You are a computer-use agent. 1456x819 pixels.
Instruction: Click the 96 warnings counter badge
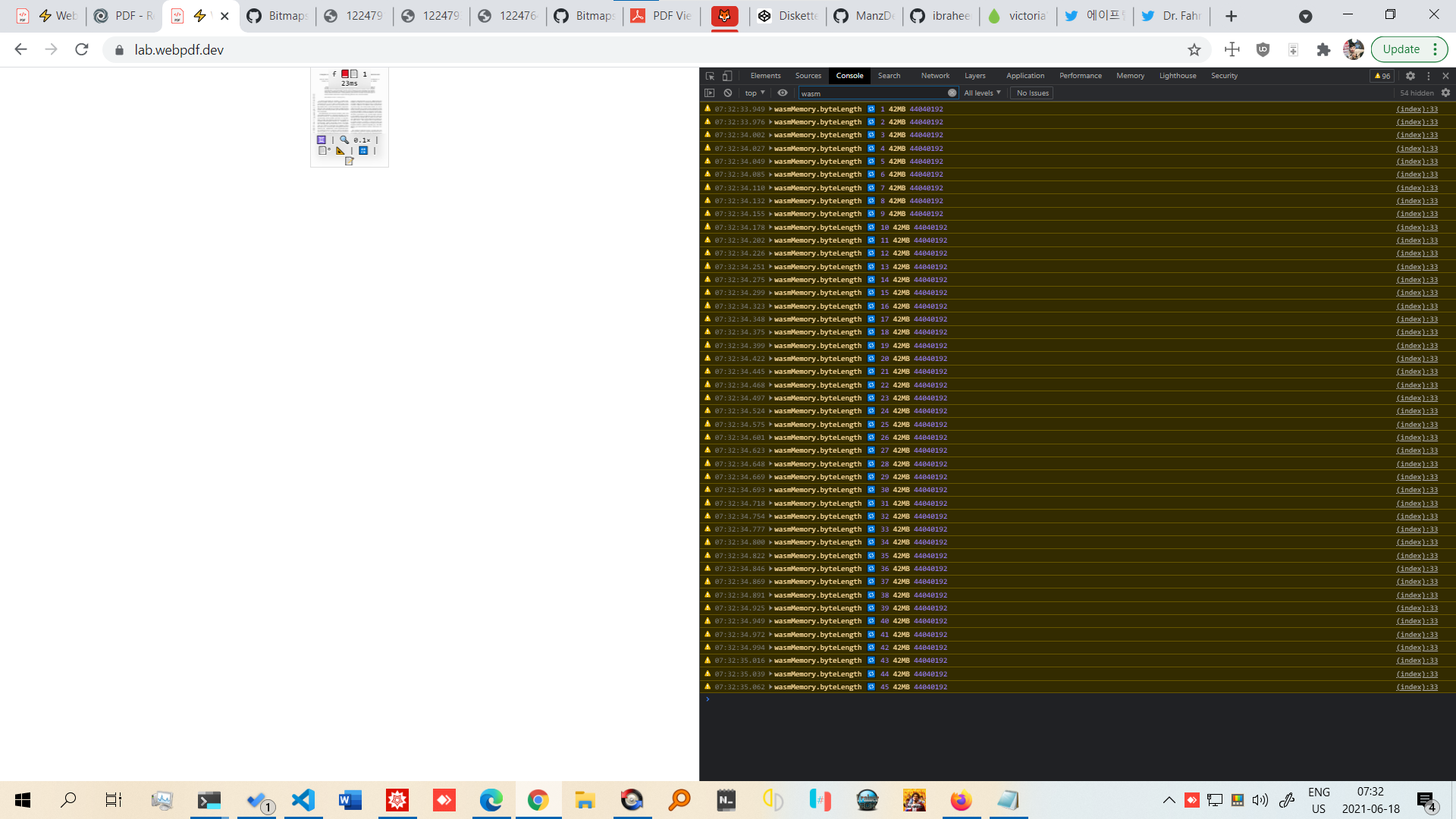click(x=1382, y=76)
